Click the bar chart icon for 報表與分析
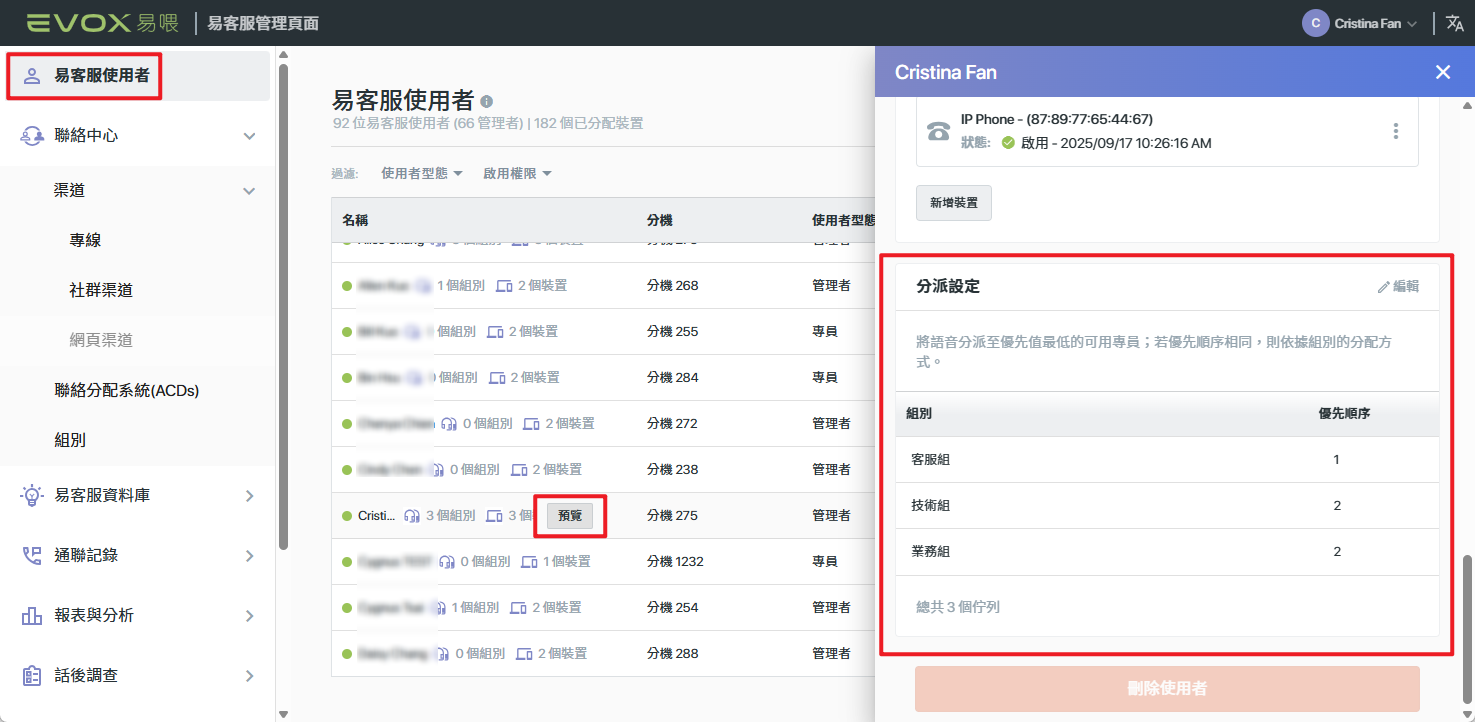 click(32, 615)
